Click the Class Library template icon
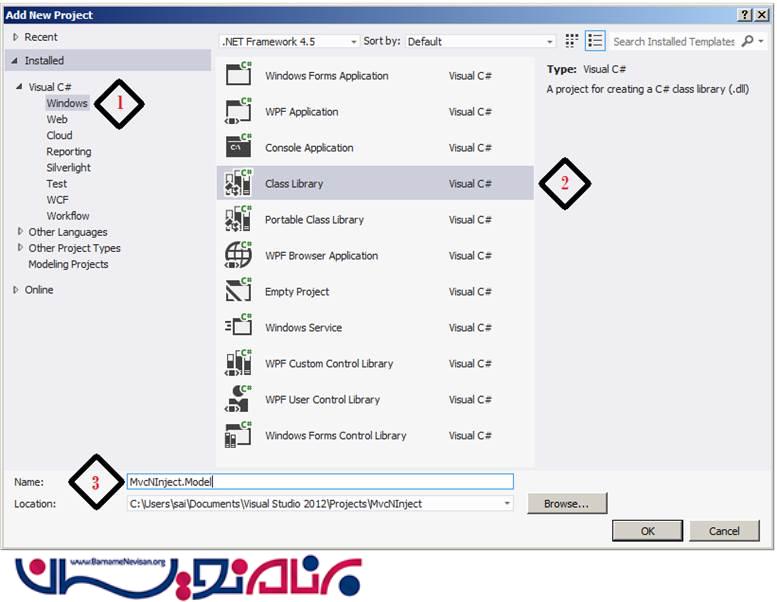Viewport: 777px width, 602px height. pos(238,184)
